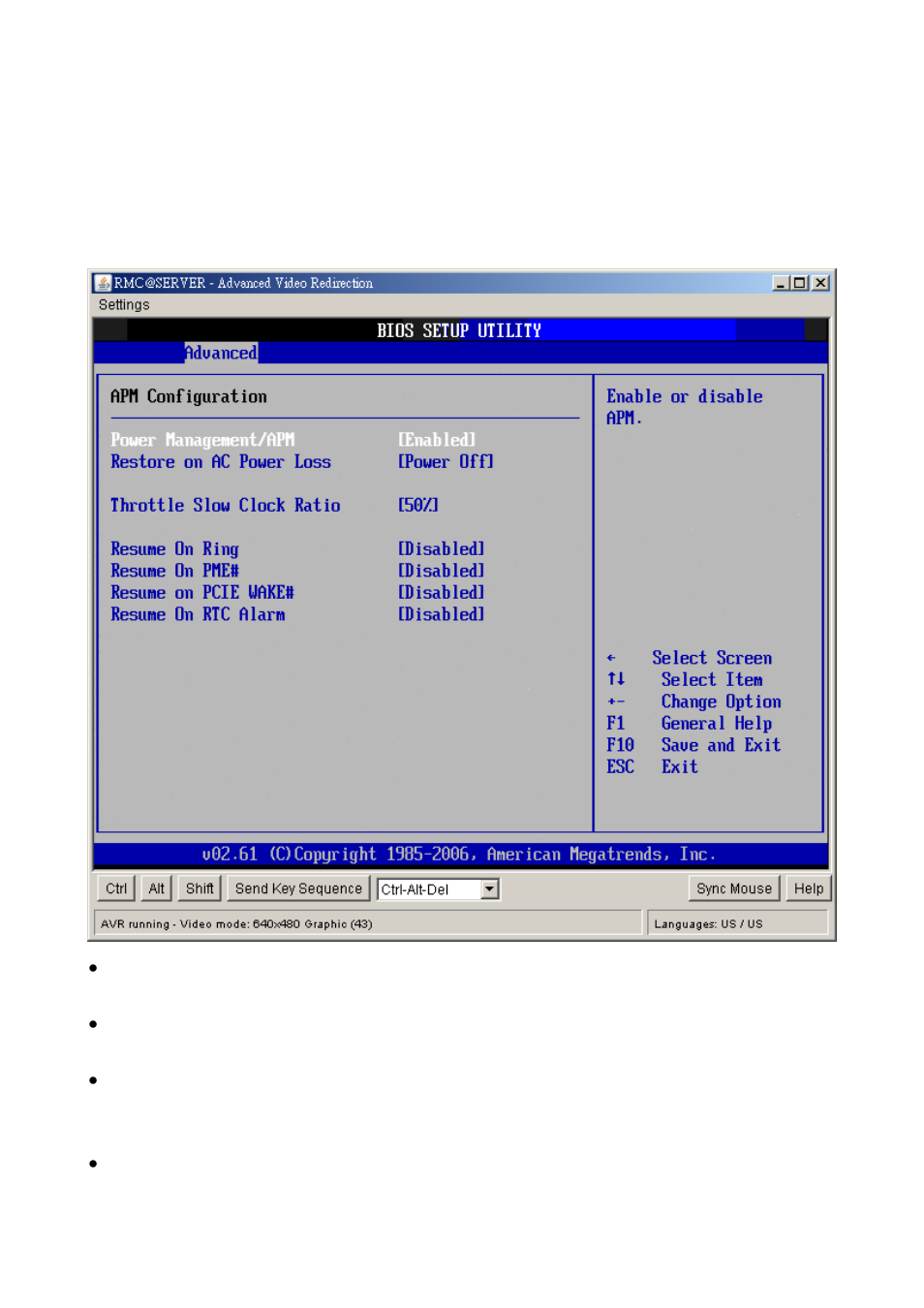
Task: Click Send Key Sequence button
Action: [298, 888]
